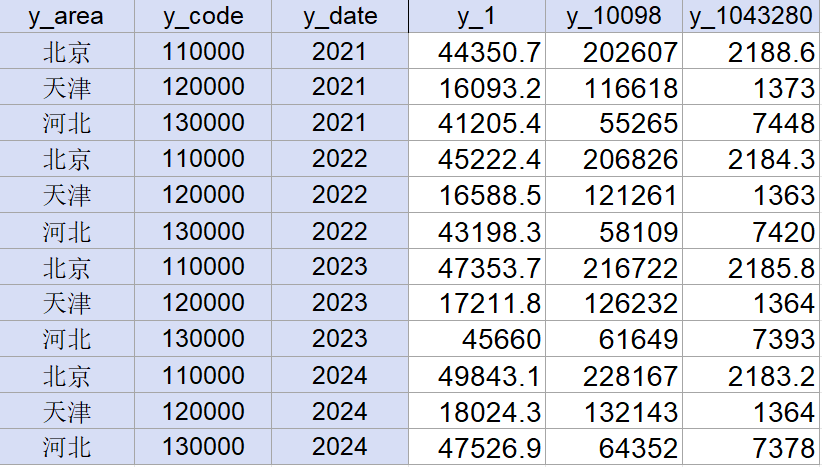Select the y_1043280 header cell

tap(751, 17)
